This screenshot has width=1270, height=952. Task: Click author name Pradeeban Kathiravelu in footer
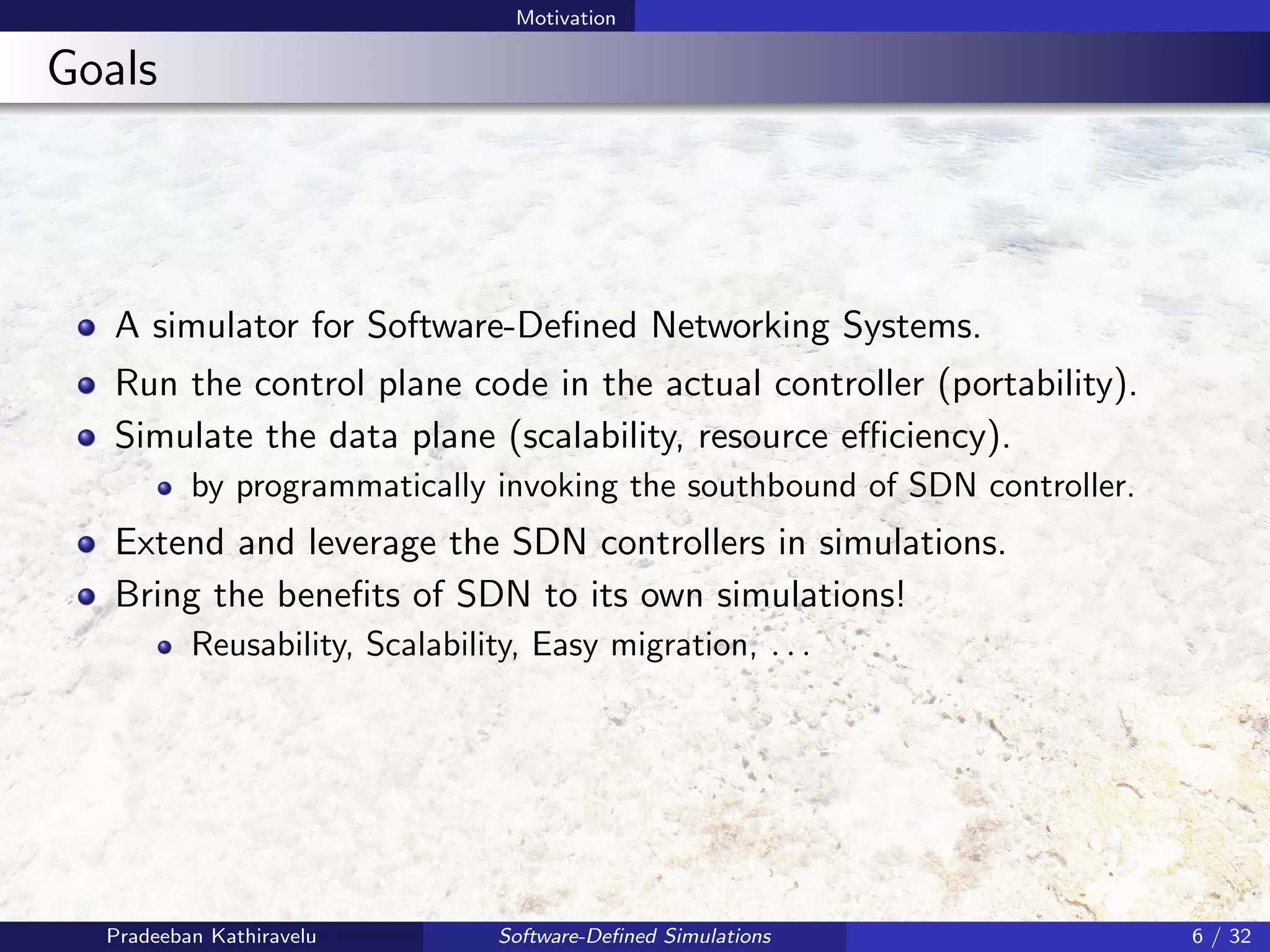pos(211,936)
